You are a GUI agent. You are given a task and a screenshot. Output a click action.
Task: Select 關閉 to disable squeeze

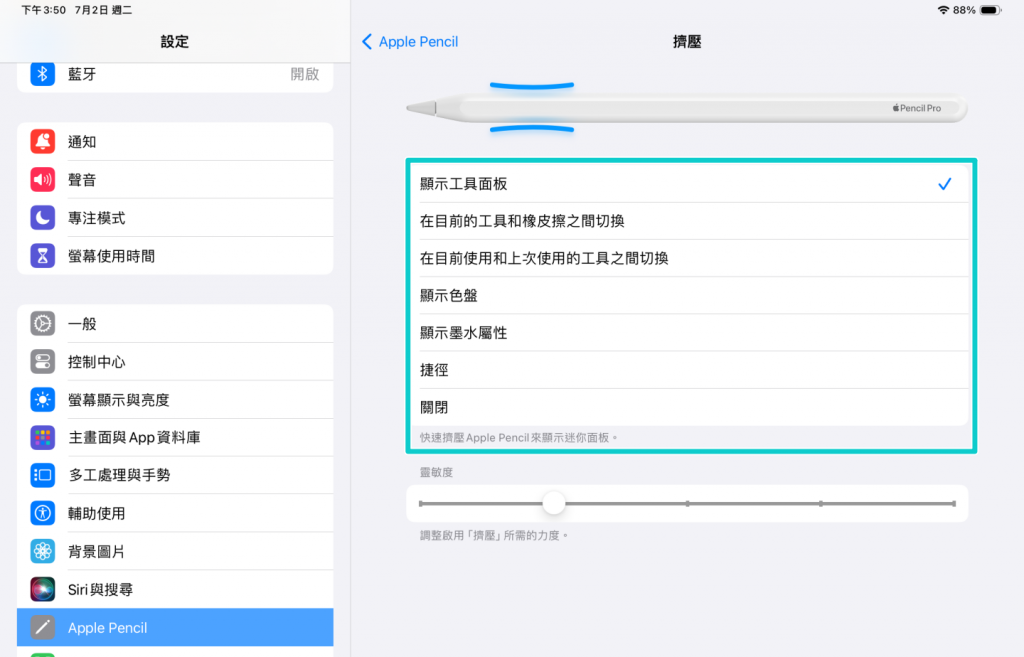pyautogui.click(x=687, y=407)
